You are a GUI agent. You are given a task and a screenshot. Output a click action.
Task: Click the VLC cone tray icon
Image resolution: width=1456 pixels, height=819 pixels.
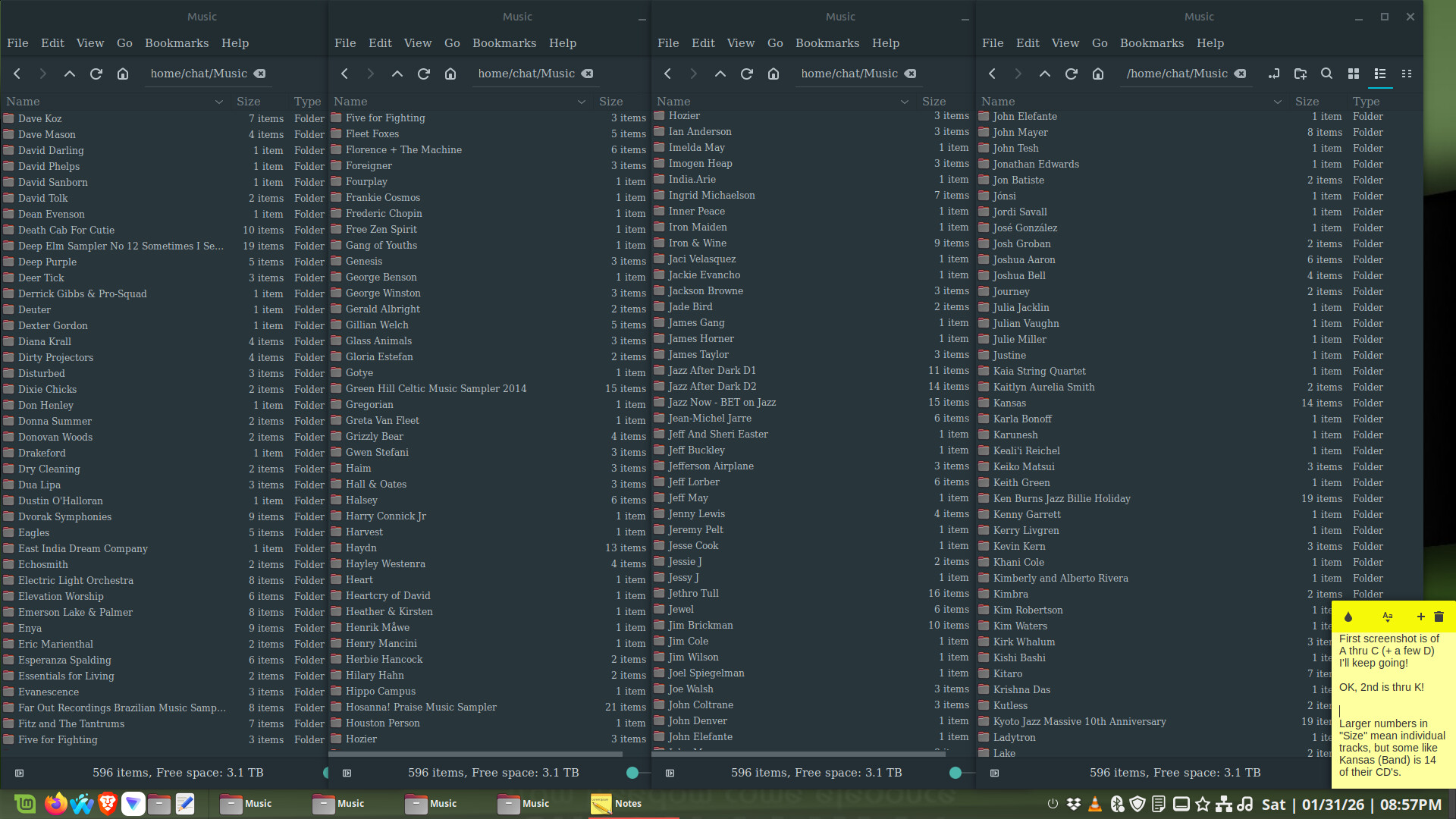[1094, 804]
